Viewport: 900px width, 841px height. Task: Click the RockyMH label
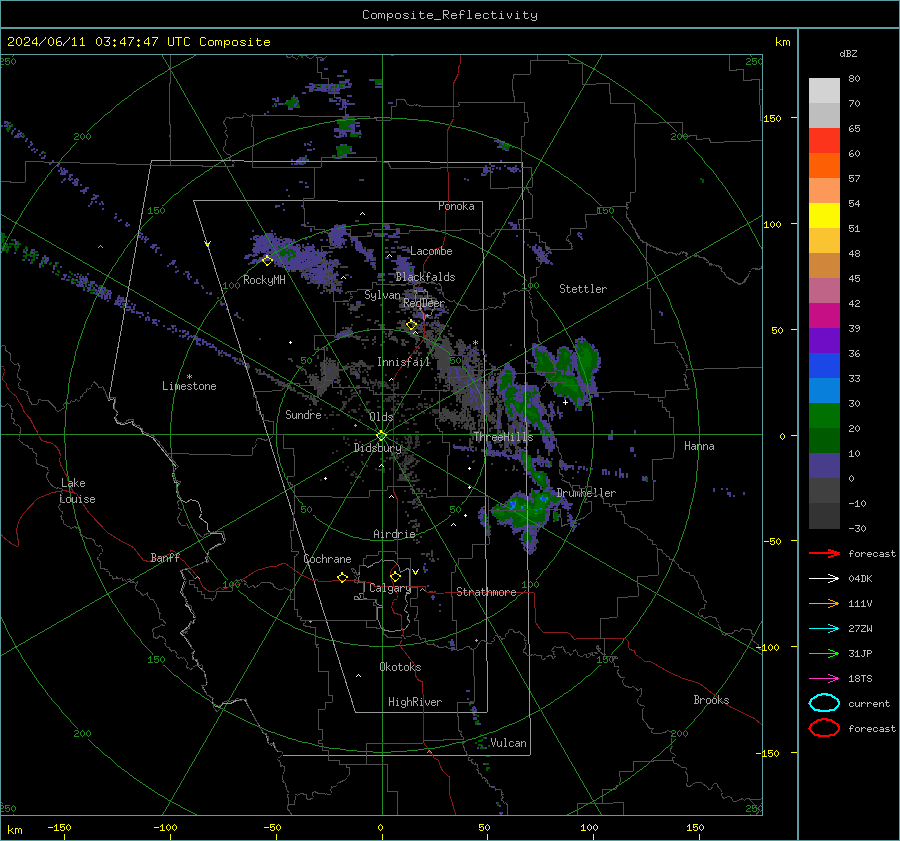click(264, 280)
